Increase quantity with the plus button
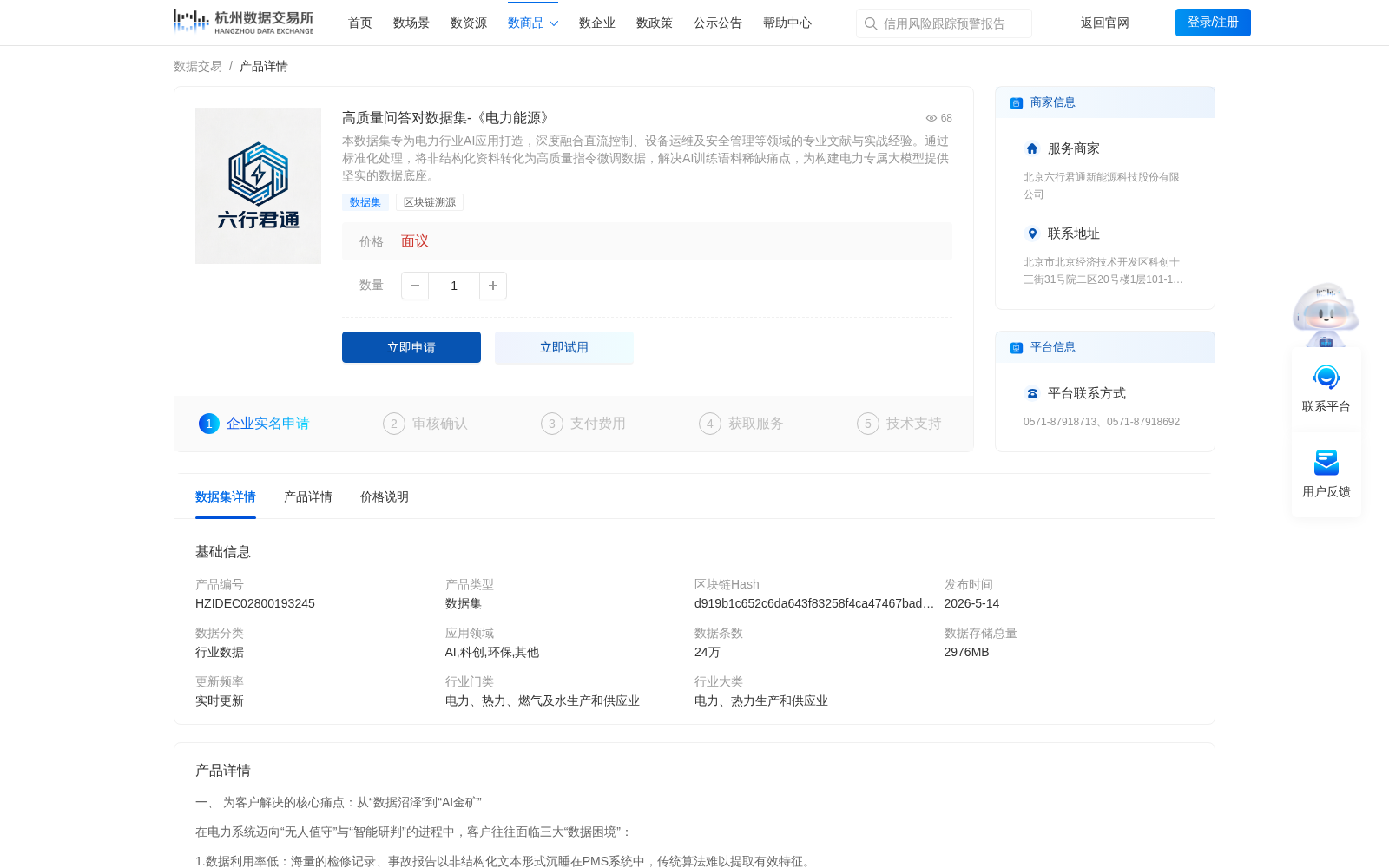This screenshot has height=868, width=1389. click(x=493, y=286)
